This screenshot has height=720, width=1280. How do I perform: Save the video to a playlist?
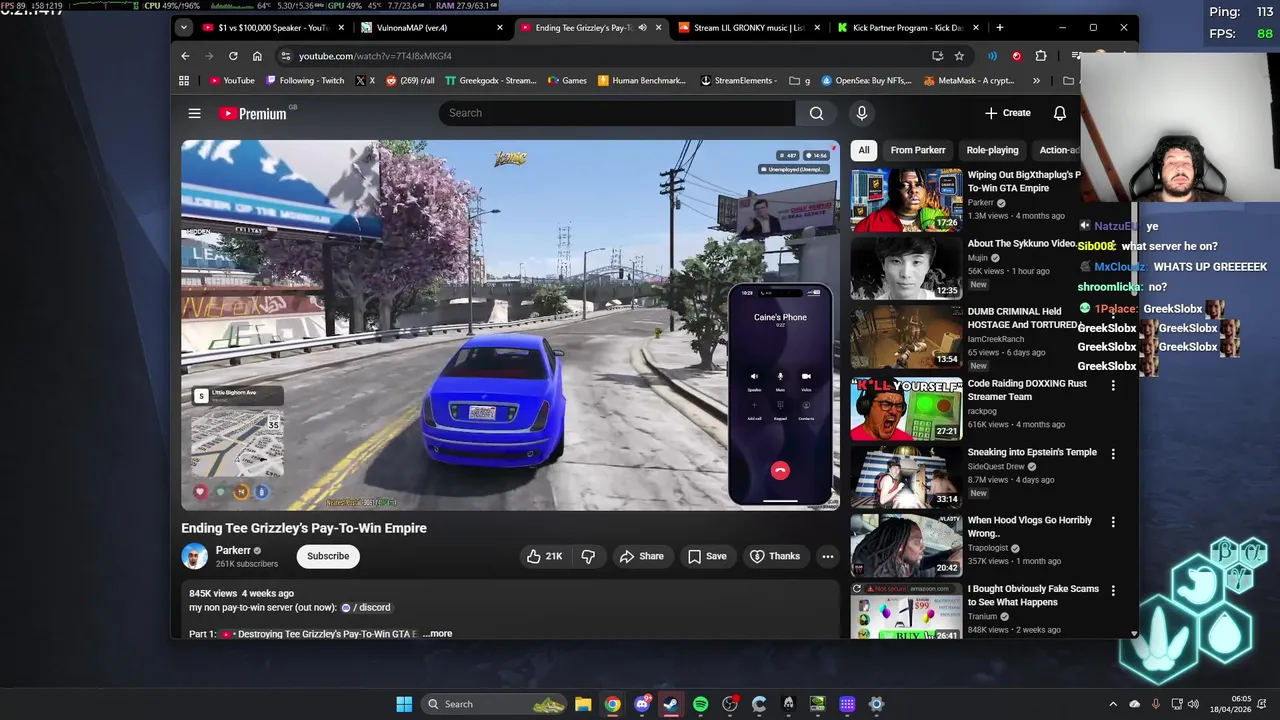point(706,556)
